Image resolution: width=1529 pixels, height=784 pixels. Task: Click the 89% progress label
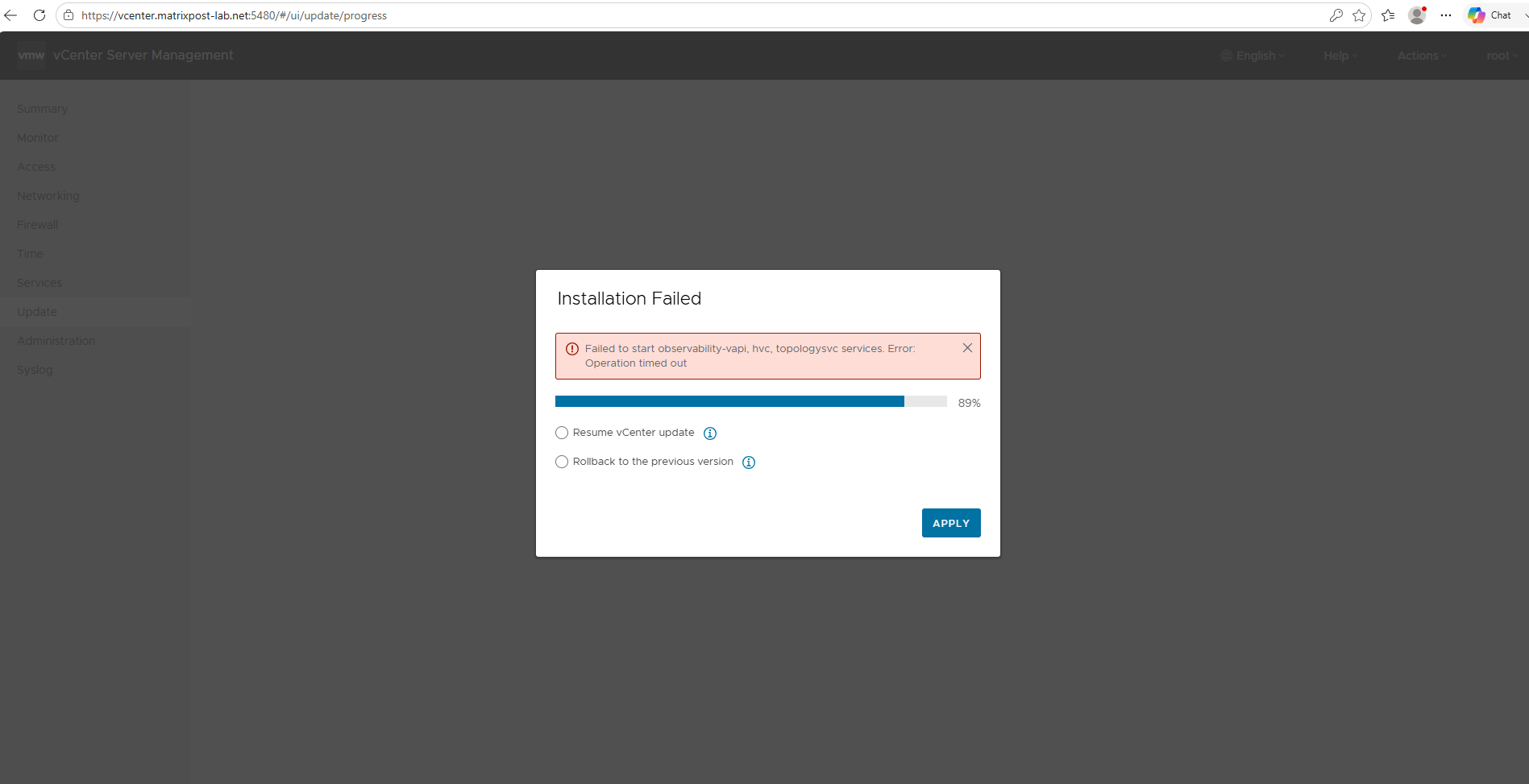(969, 403)
